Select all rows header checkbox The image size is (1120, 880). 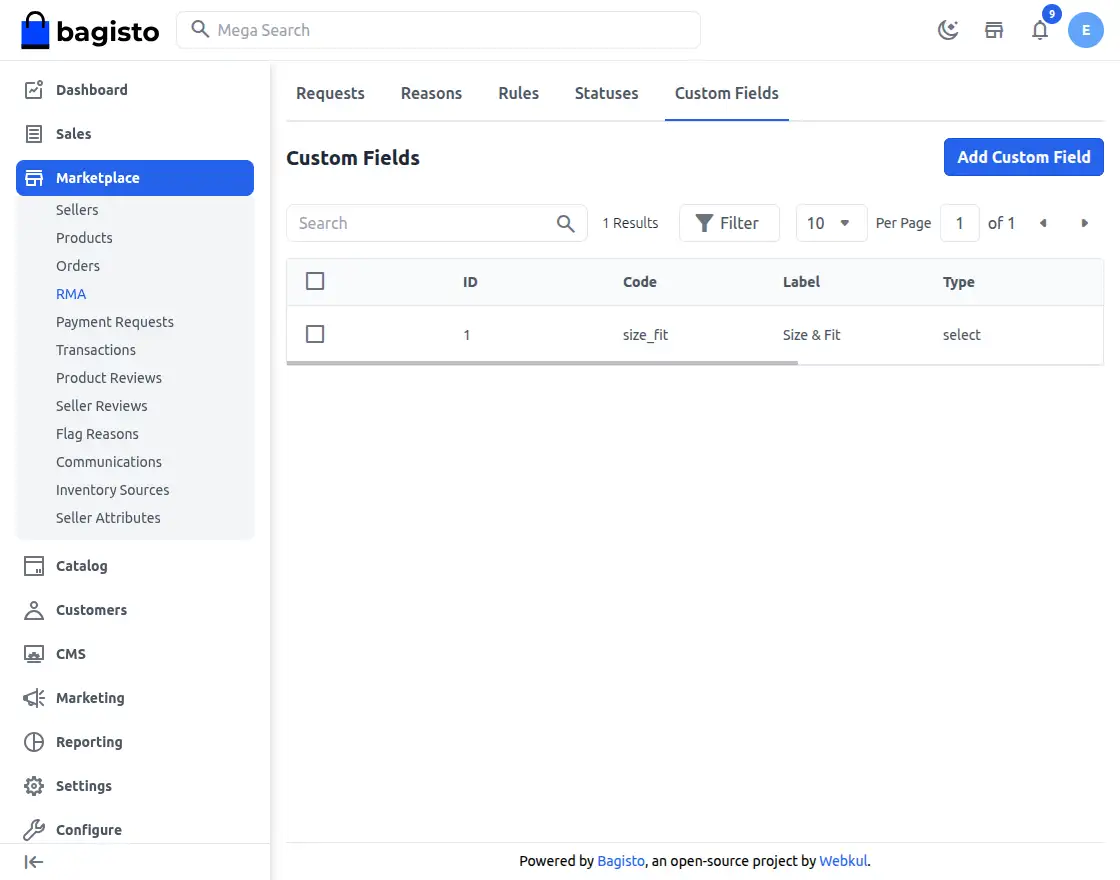pos(315,281)
